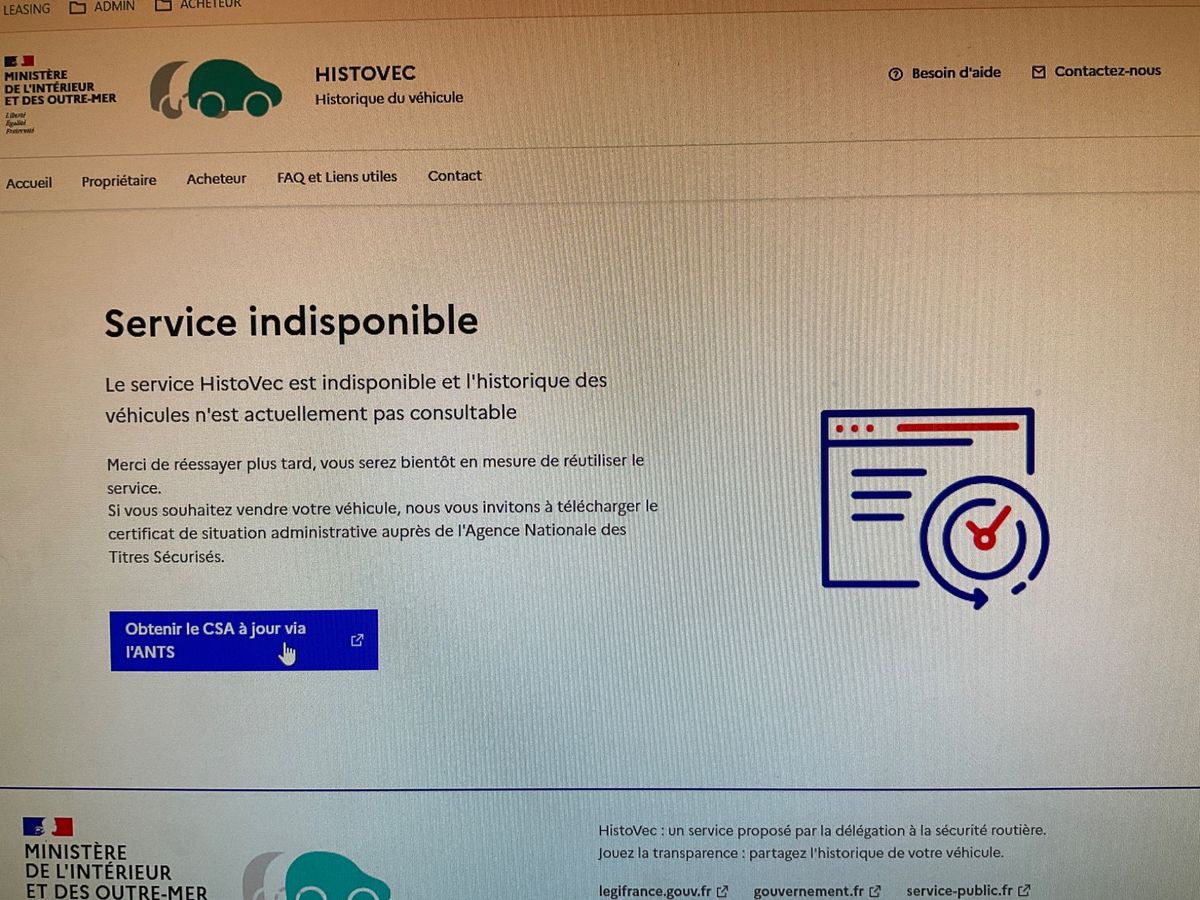Click external link icon next to legifrance.gouv.fr
Screen dimensions: 1200x900
tap(723, 891)
